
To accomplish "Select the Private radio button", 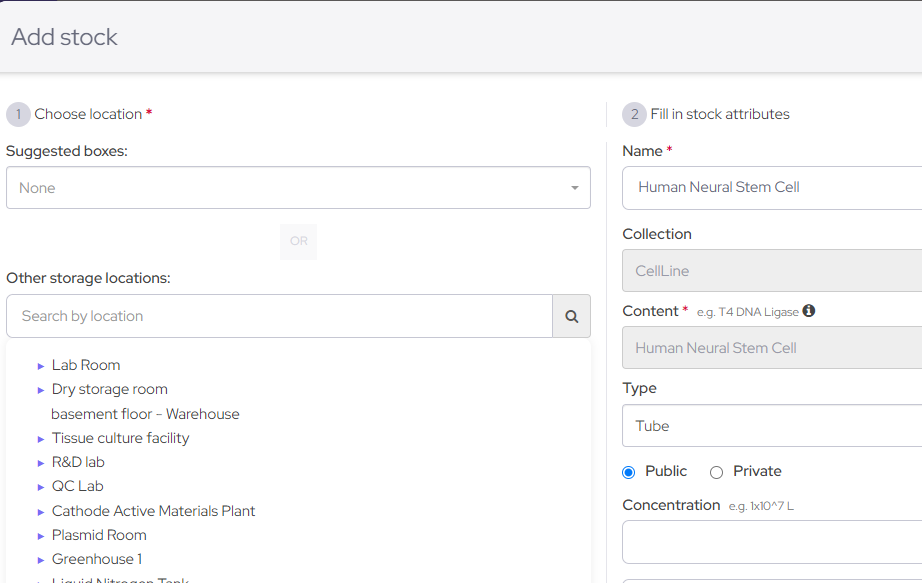I will pos(715,471).
